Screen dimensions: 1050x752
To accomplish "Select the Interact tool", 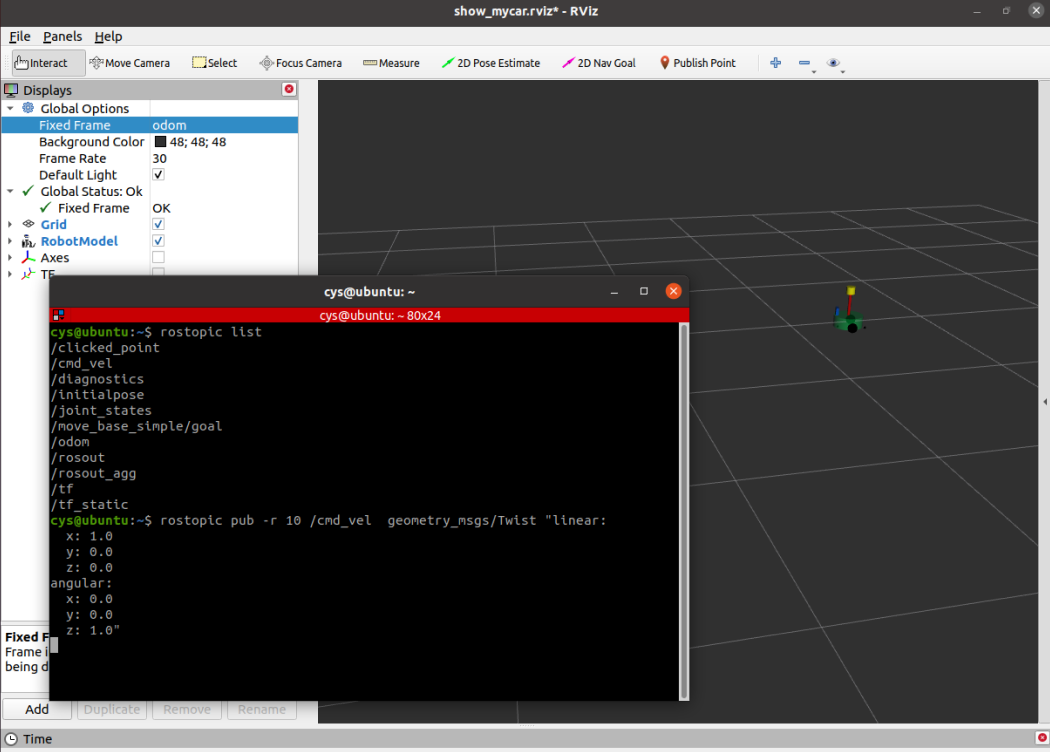I will pos(48,63).
